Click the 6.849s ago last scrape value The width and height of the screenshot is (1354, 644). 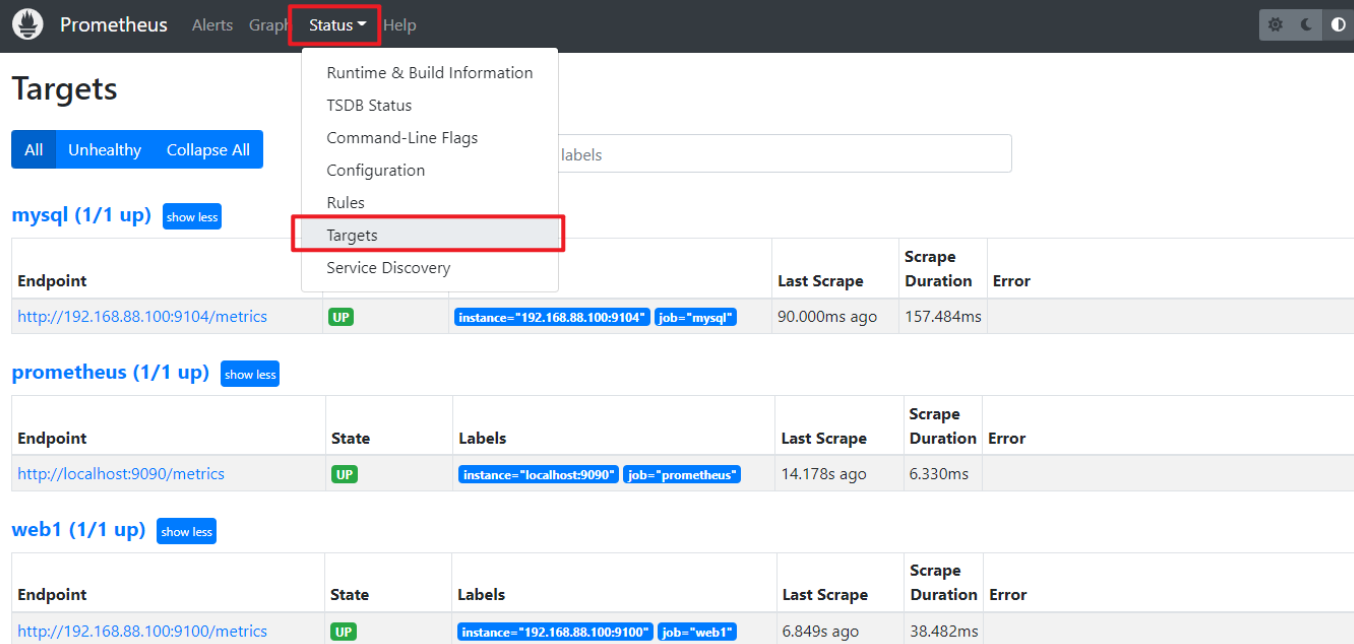click(820, 631)
